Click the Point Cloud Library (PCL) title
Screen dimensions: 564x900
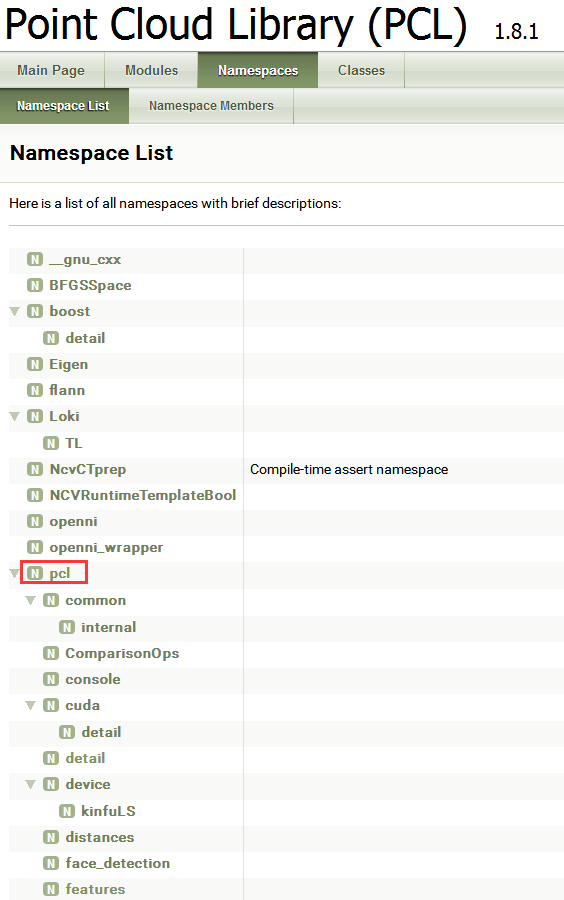pyautogui.click(x=236, y=25)
